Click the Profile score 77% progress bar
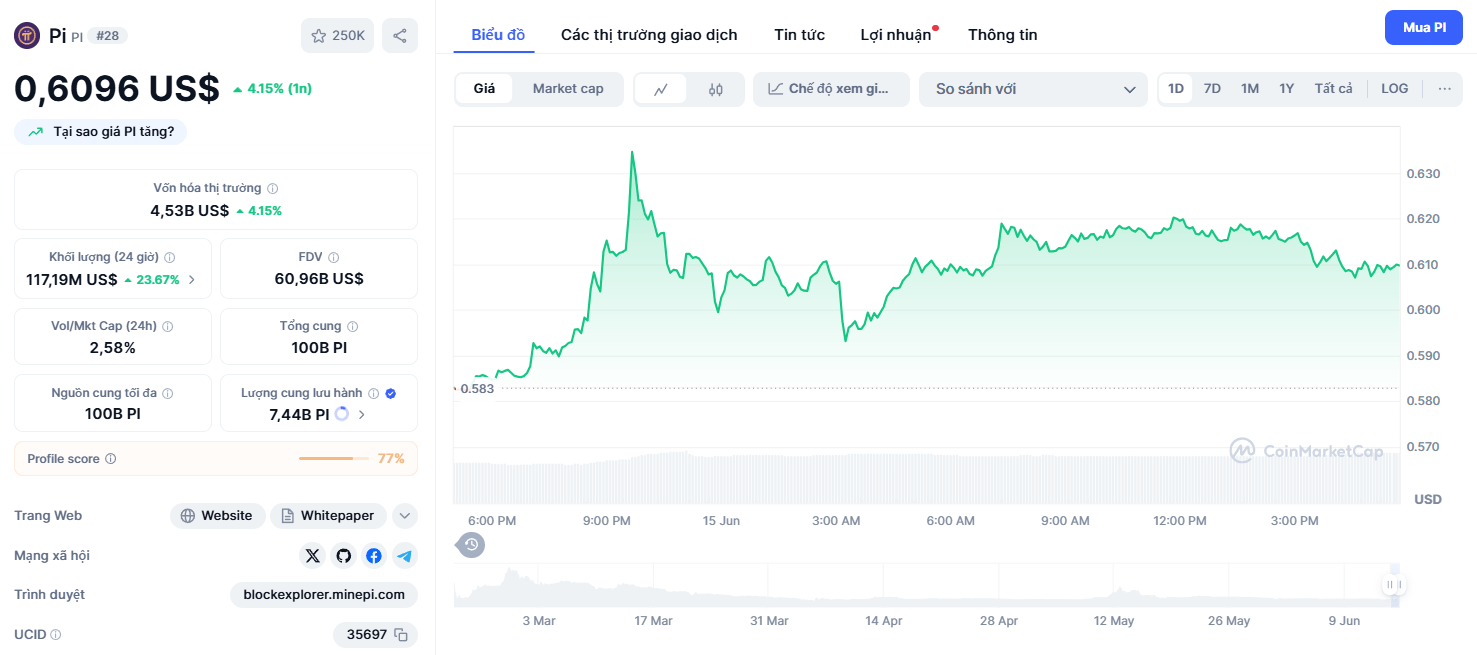This screenshot has width=1477, height=655. (x=333, y=459)
